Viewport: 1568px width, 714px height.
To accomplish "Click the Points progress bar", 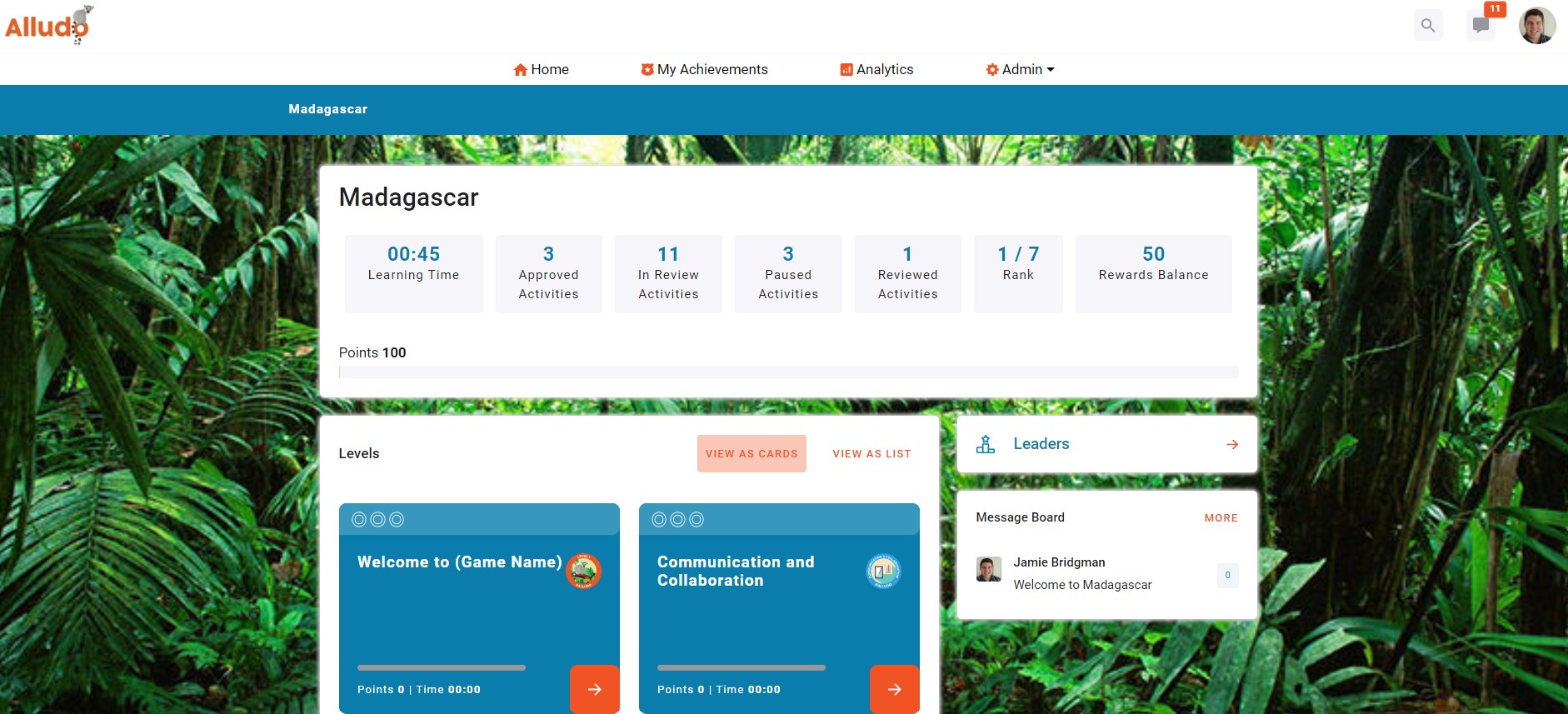I will (788, 372).
